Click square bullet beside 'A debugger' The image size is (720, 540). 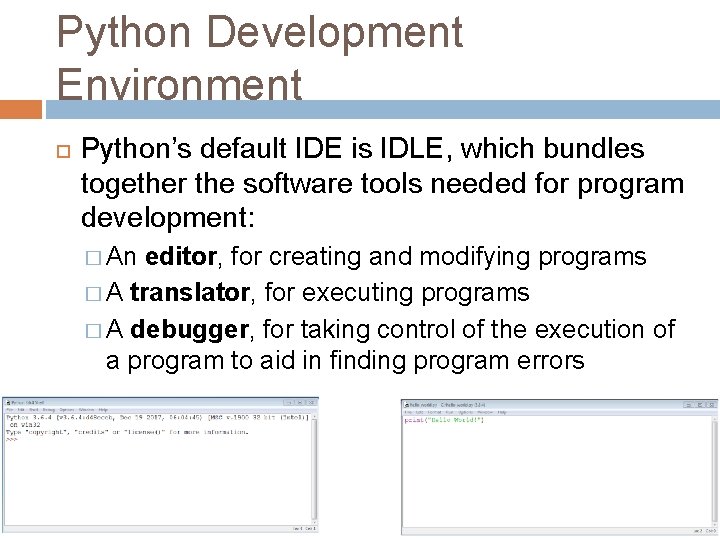(93, 331)
